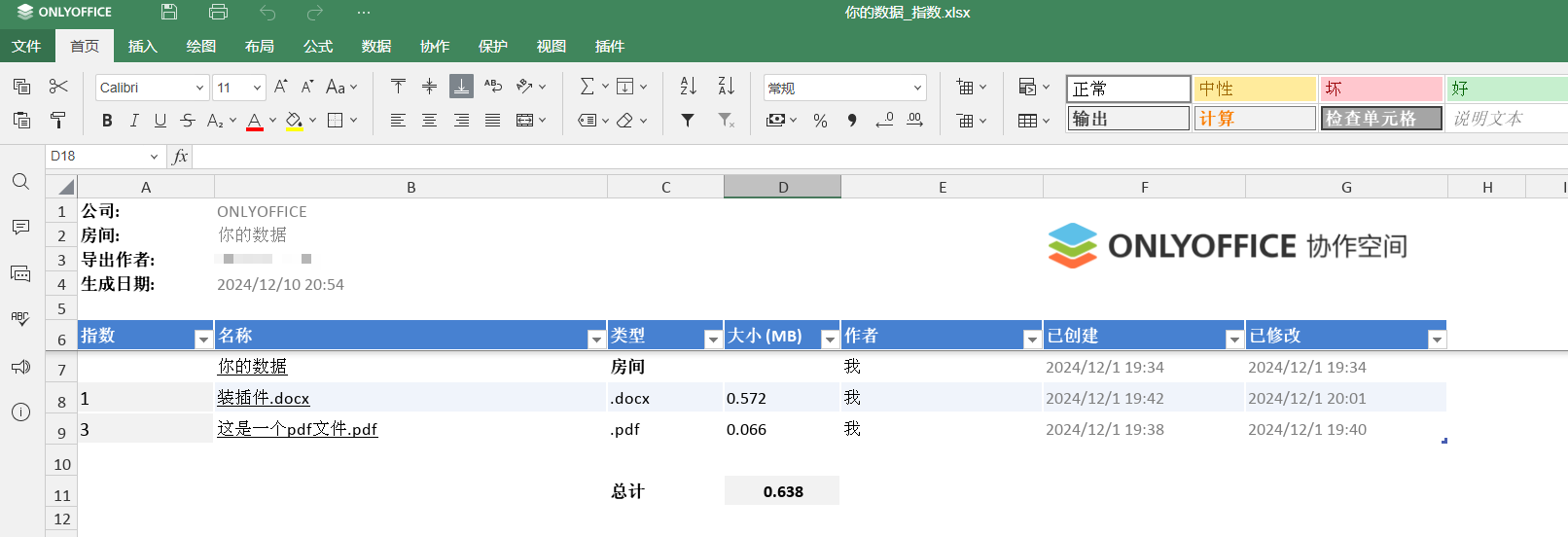Image resolution: width=1568 pixels, height=537 pixels.
Task: Open the Name box D18 dropdown arrow
Action: [x=154, y=157]
